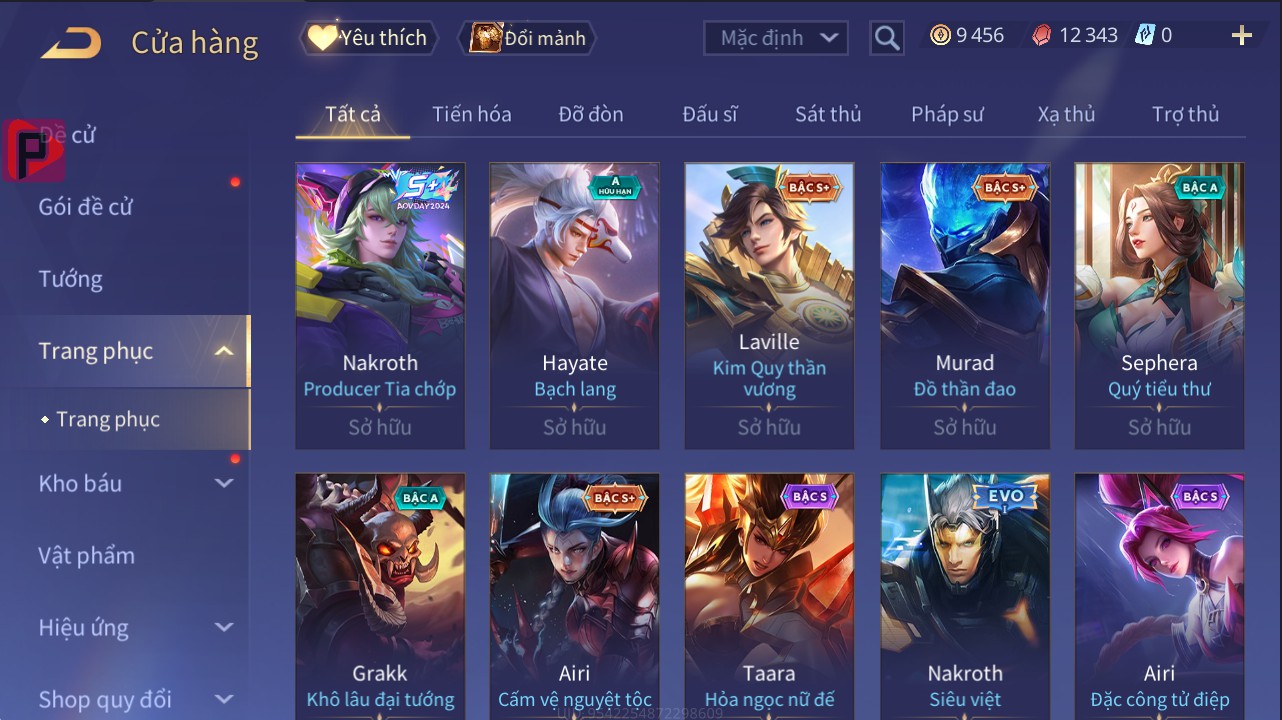Expand the Hiệu ứng sidebar section
1282x720 pixels.
coord(224,627)
